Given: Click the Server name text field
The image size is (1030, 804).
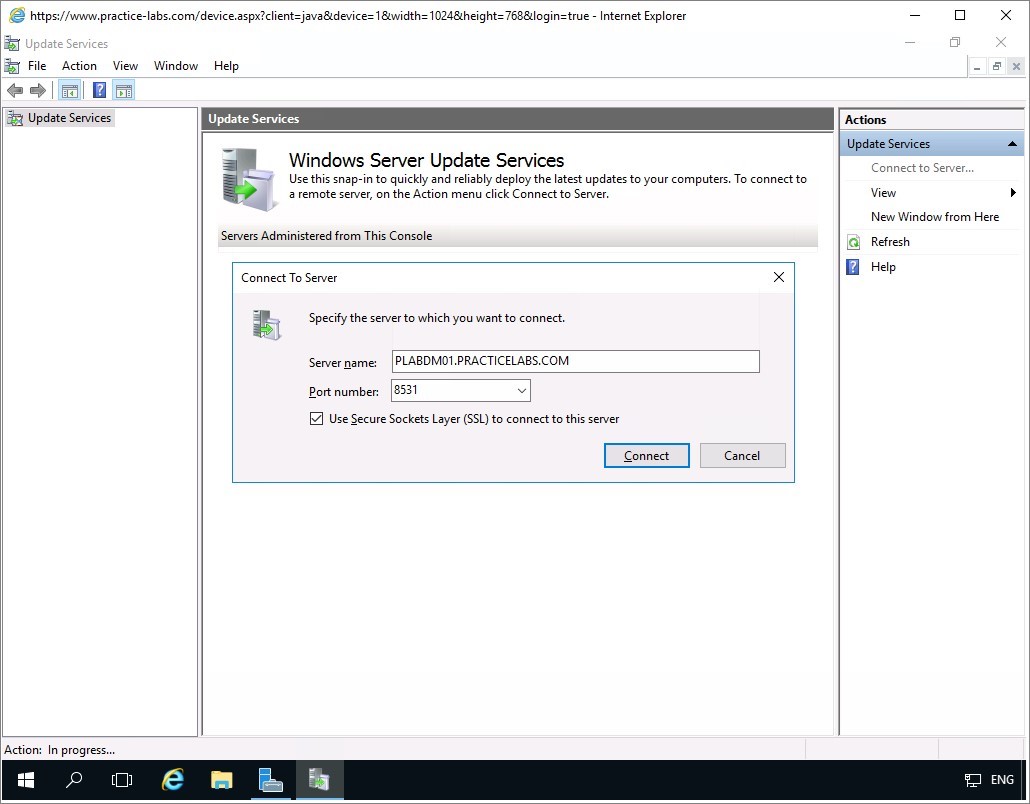Looking at the screenshot, I should 575,361.
